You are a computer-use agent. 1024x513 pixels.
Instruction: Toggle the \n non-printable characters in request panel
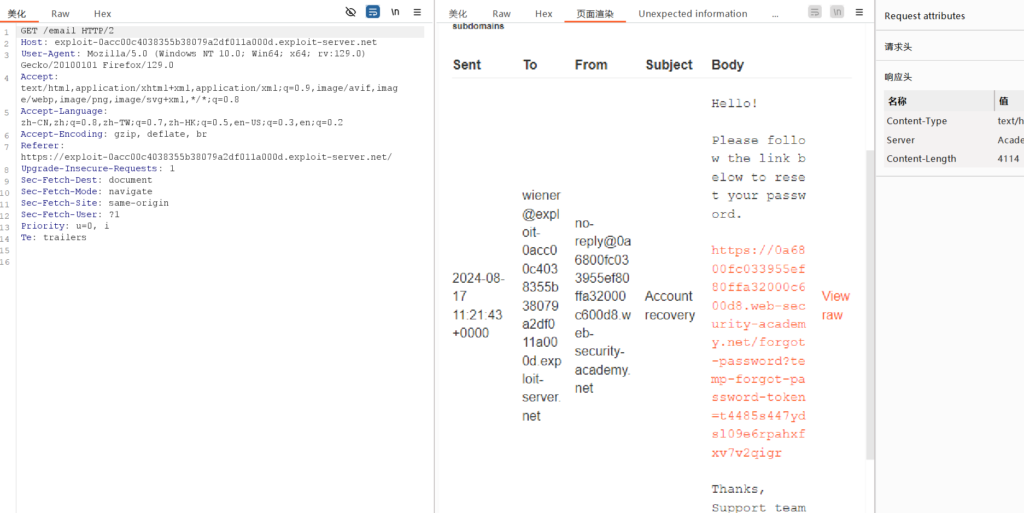[x=395, y=12]
